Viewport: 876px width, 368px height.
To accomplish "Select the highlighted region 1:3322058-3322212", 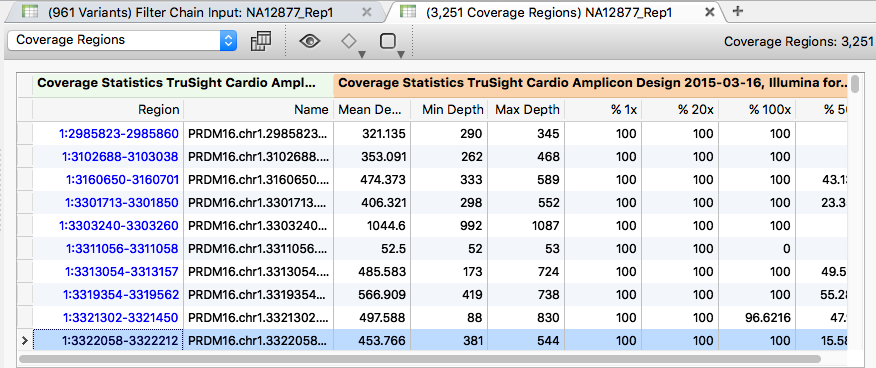I will (121, 341).
